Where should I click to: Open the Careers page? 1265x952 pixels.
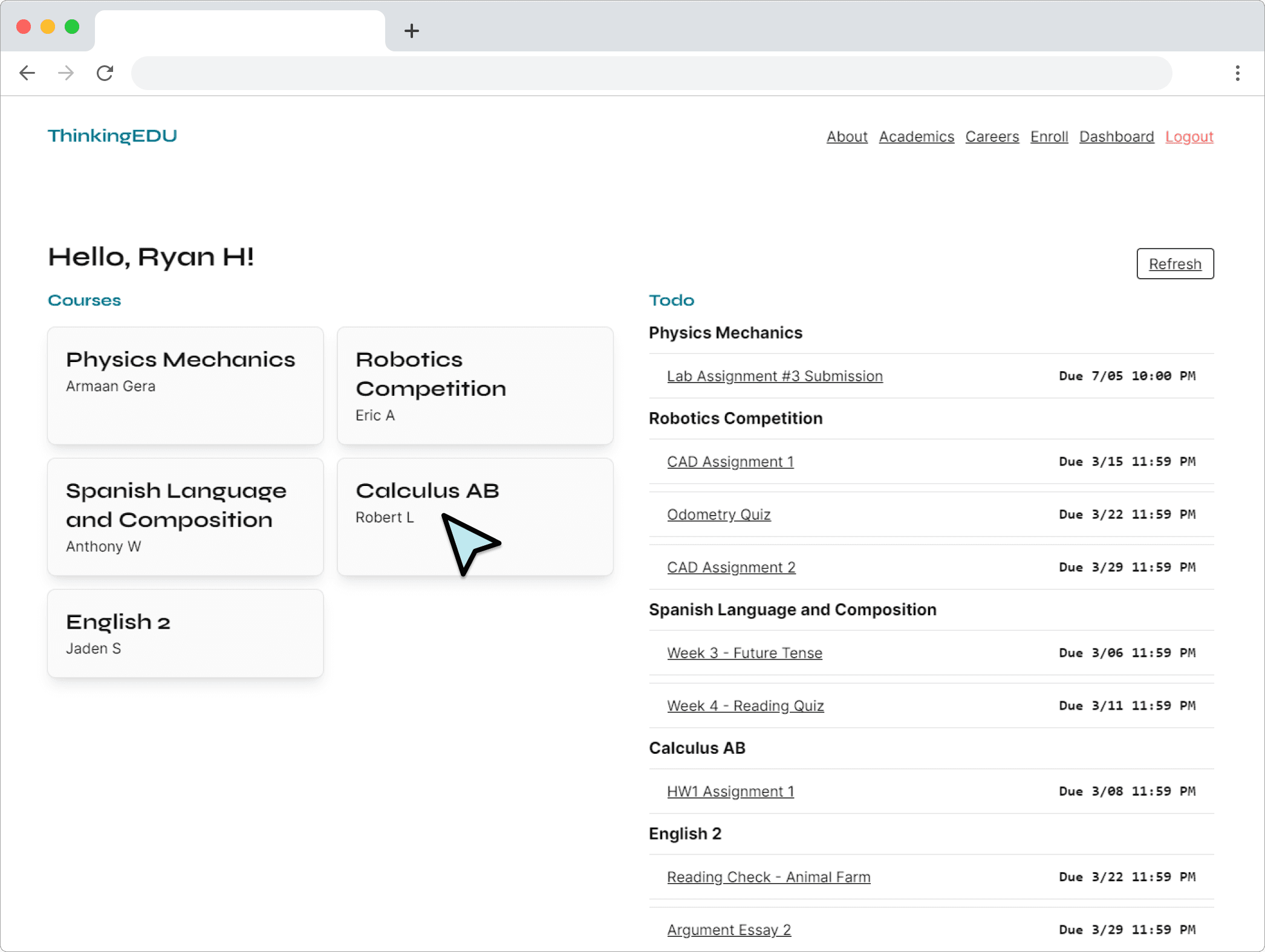pyautogui.click(x=991, y=136)
